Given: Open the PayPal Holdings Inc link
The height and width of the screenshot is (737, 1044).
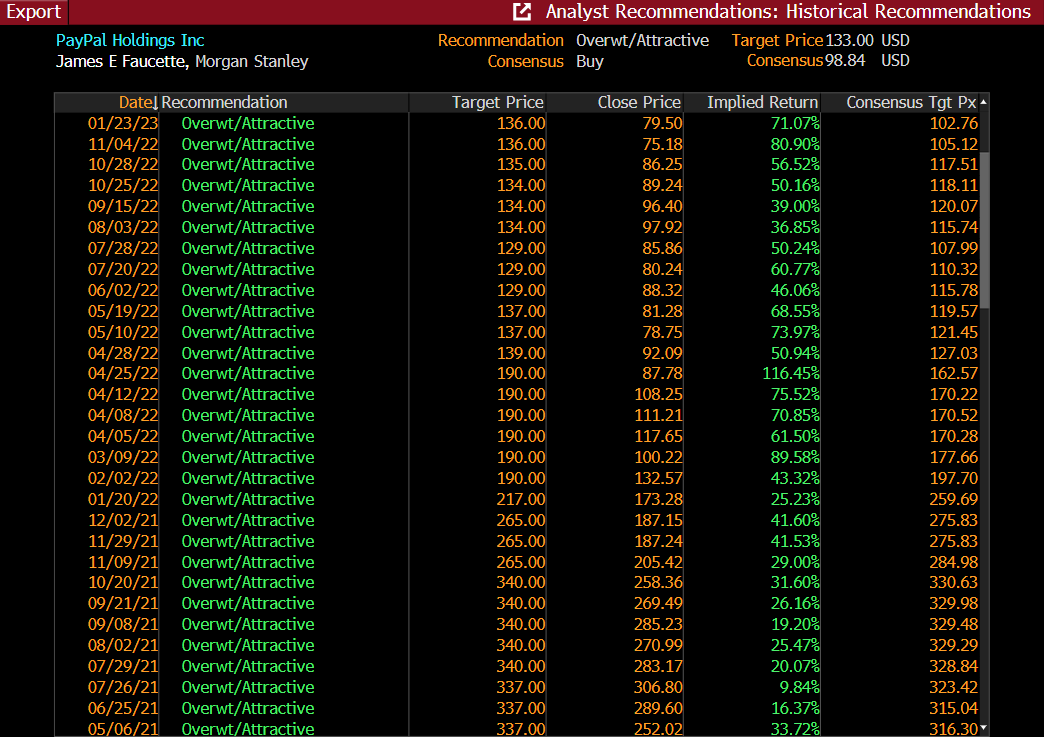Looking at the screenshot, I should 130,41.
